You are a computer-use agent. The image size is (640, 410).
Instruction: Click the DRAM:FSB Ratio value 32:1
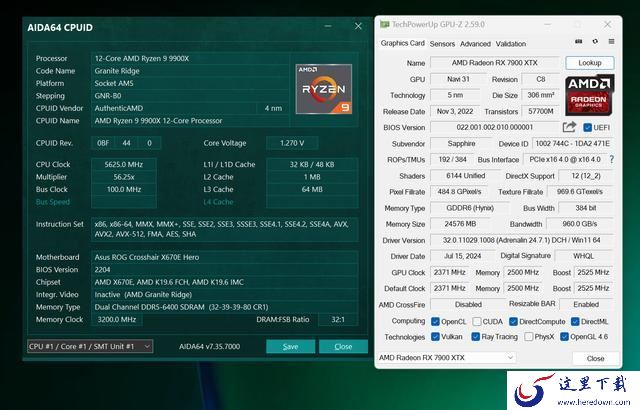pos(338,319)
